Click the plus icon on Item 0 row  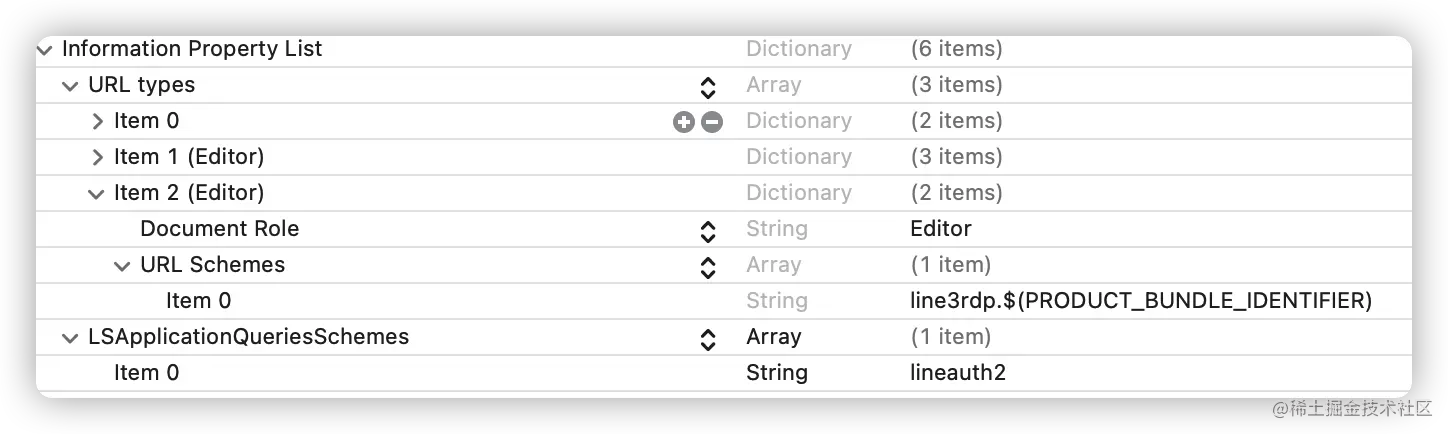click(x=684, y=122)
